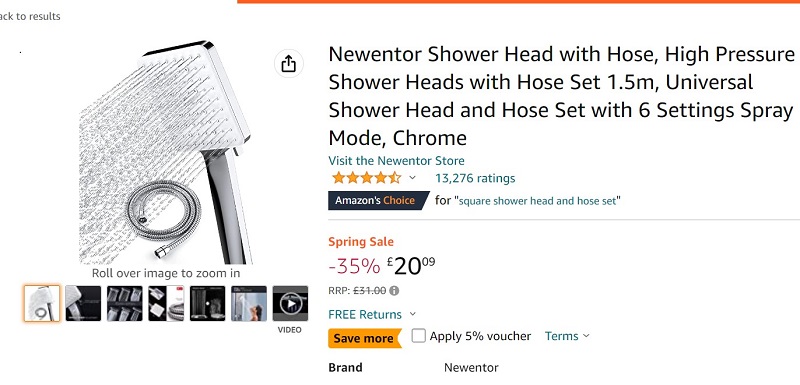
Task: Select the sixth thumbnail with person showering
Action: click(x=249, y=303)
